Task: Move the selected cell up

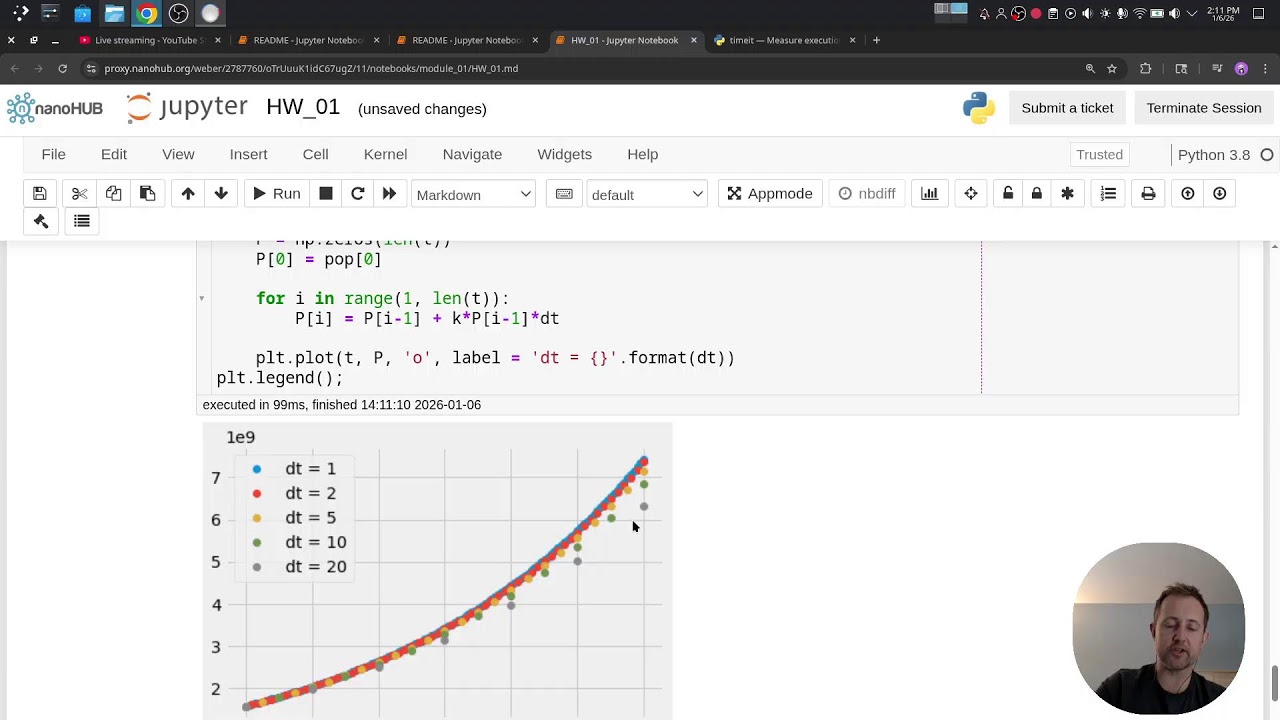Action: (188, 194)
